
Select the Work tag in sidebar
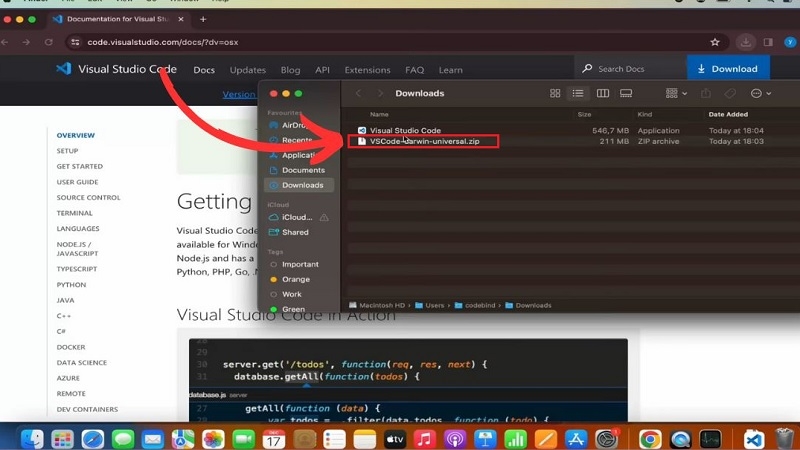287,294
